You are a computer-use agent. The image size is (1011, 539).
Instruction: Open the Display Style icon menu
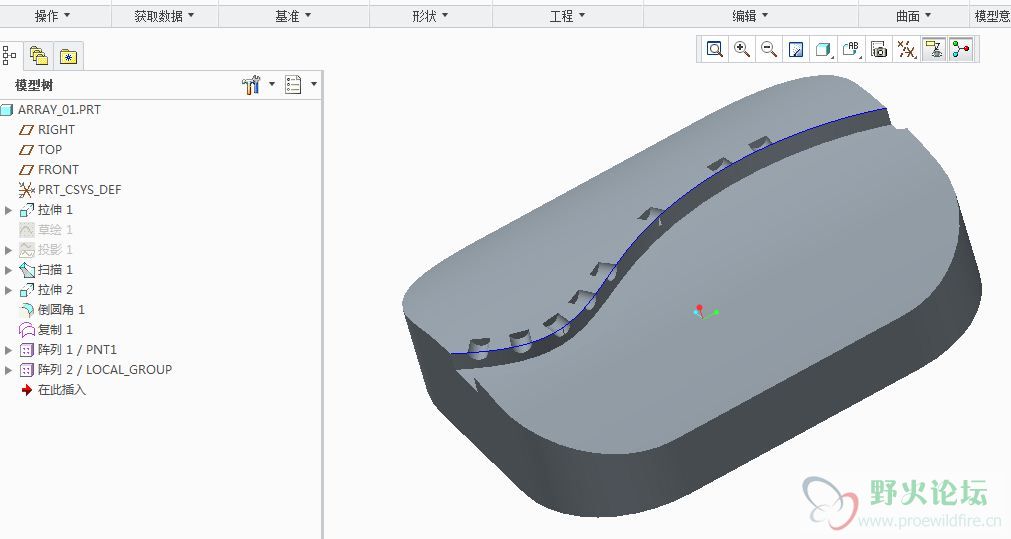click(823, 49)
